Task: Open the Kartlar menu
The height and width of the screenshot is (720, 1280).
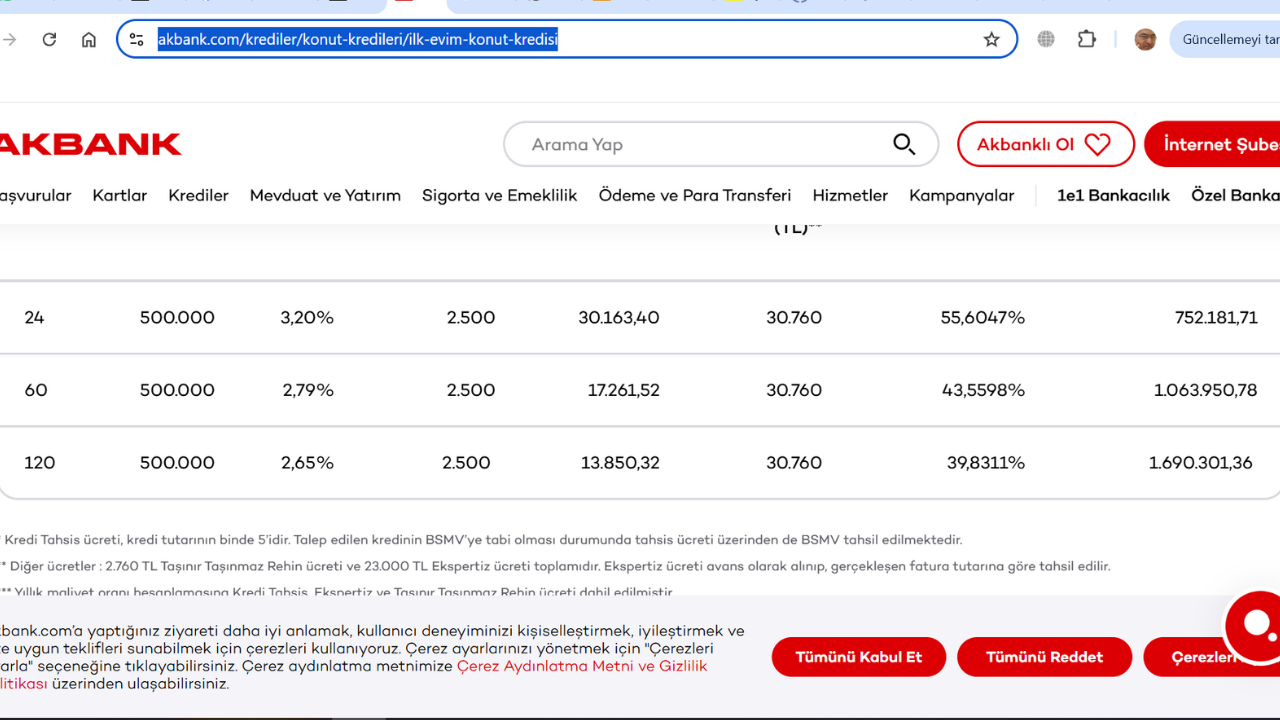Action: (x=120, y=196)
